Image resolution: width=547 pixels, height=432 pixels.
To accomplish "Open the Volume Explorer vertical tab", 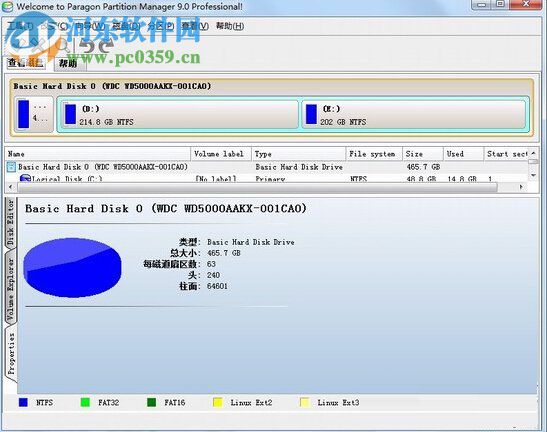I will point(10,289).
